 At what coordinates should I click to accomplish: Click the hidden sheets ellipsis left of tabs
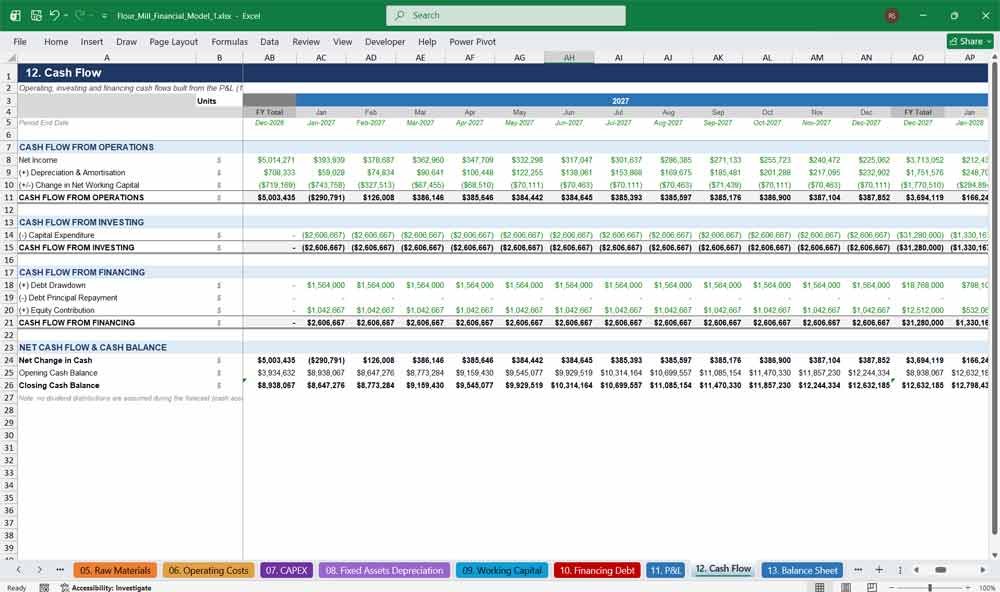pyautogui.click(x=60, y=570)
